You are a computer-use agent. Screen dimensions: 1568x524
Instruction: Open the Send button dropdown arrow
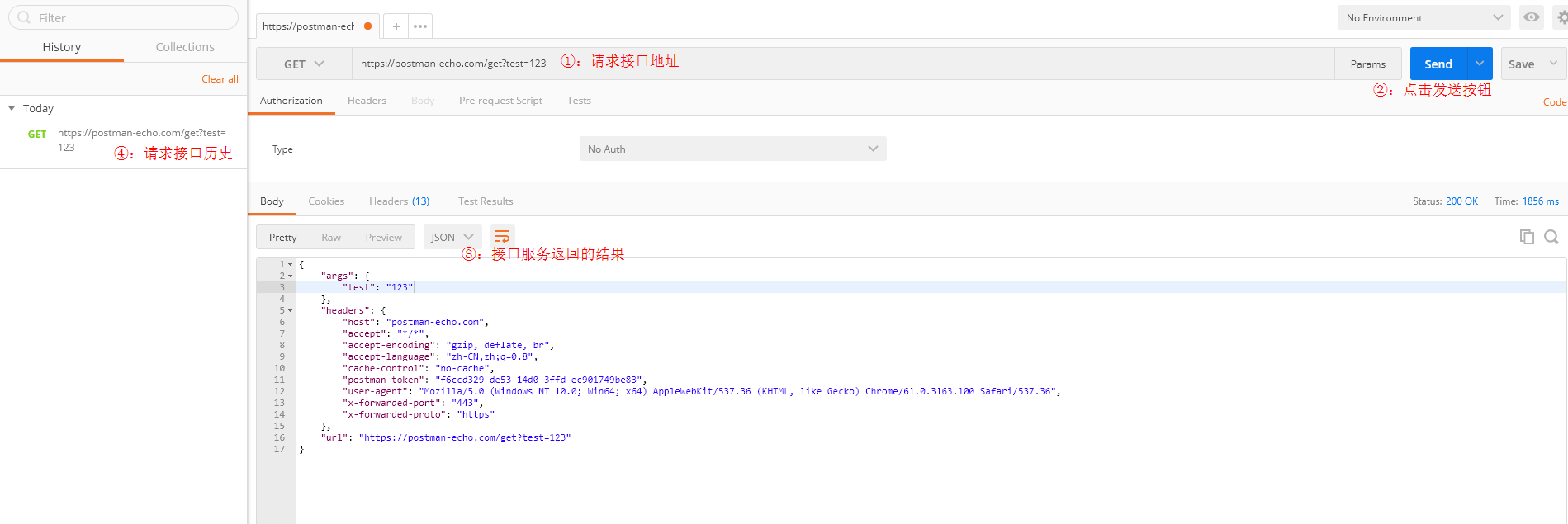(x=1480, y=64)
